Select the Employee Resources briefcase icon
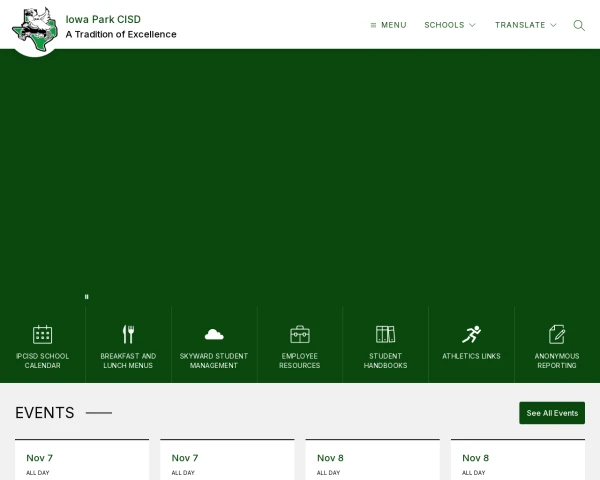The width and height of the screenshot is (600, 480). (300, 335)
